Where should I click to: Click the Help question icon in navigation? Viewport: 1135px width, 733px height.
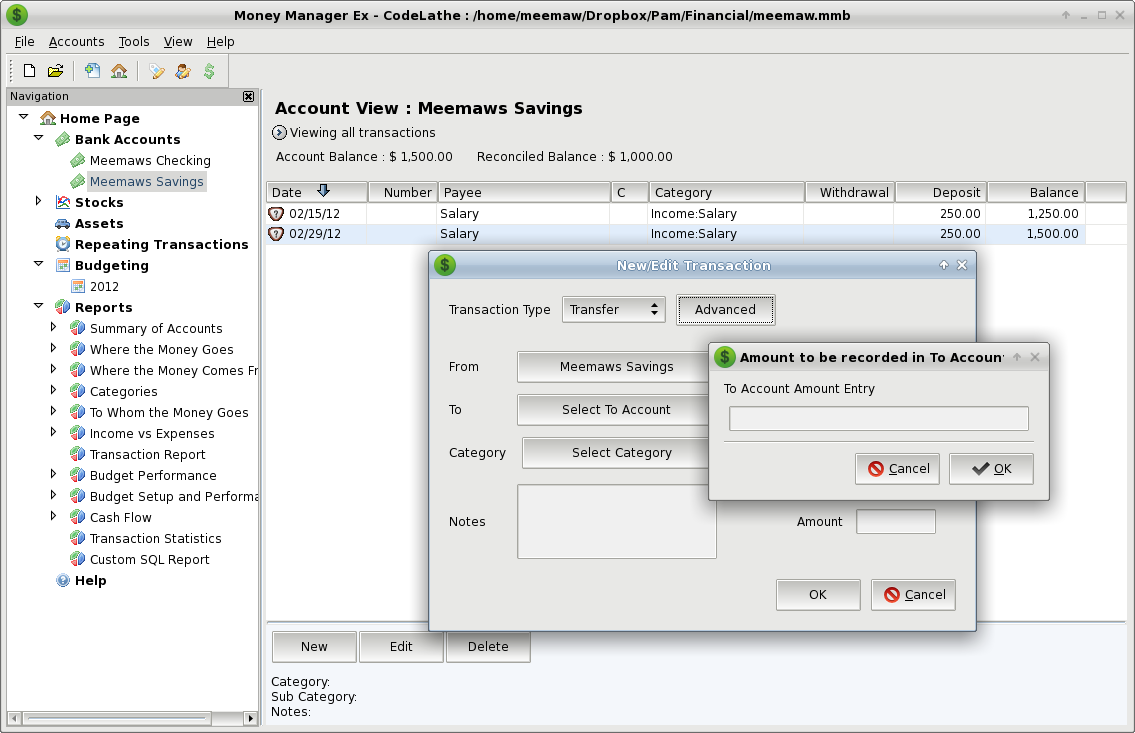tap(63, 580)
